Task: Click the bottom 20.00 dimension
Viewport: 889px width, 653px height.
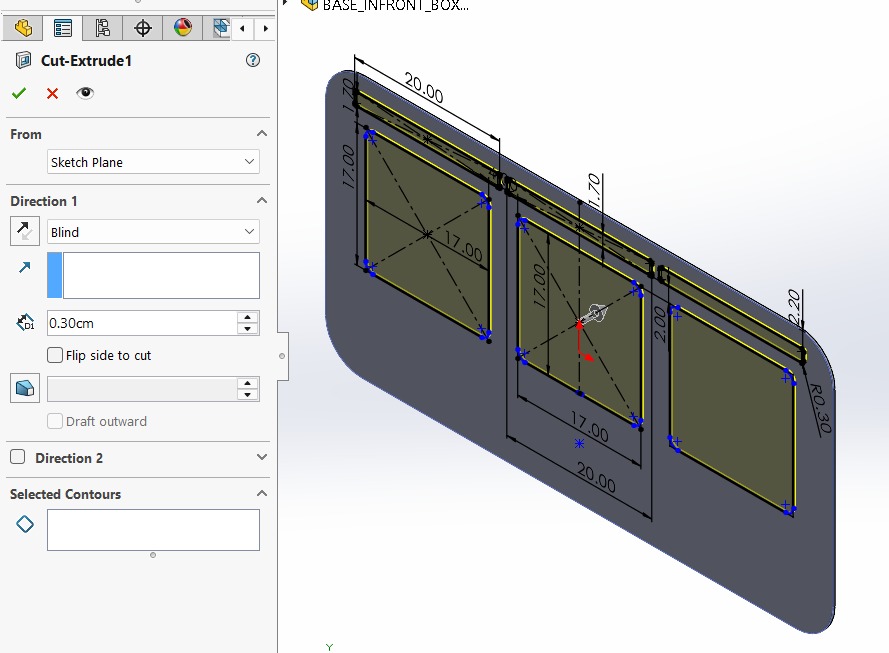Action: click(x=596, y=477)
